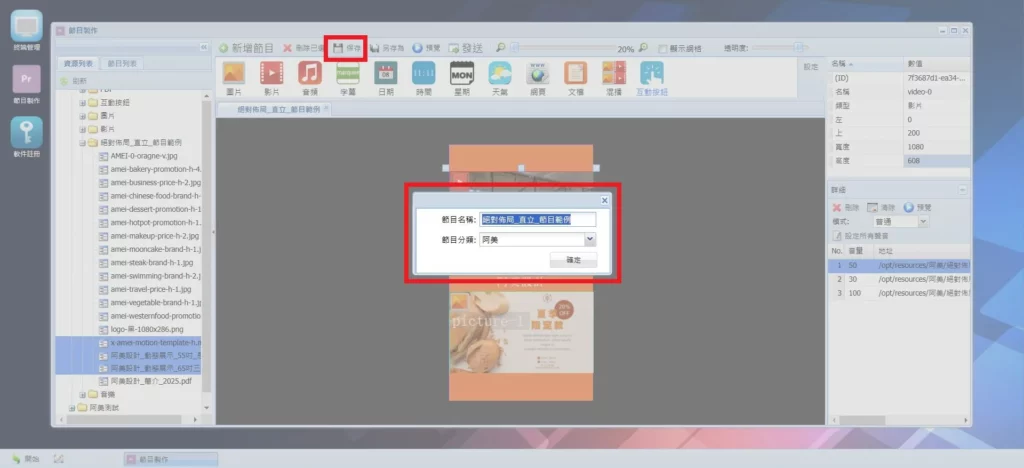
Task: Select the 字幕 subtitle component icon
Action: click(x=348, y=73)
